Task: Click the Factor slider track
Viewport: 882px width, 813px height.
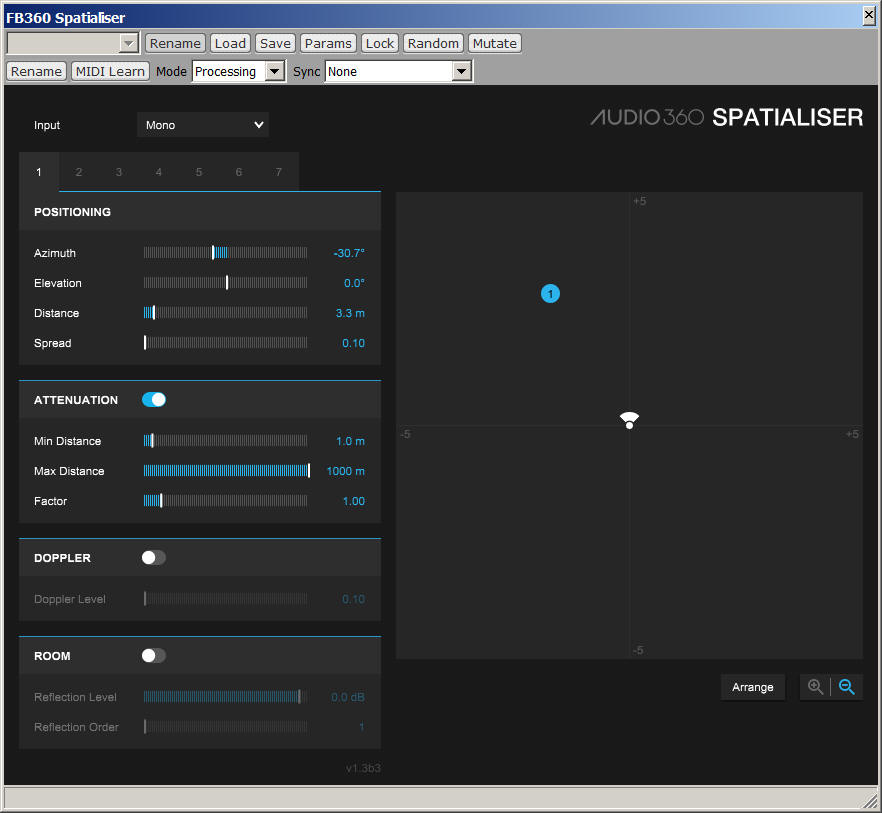Action: 226,501
